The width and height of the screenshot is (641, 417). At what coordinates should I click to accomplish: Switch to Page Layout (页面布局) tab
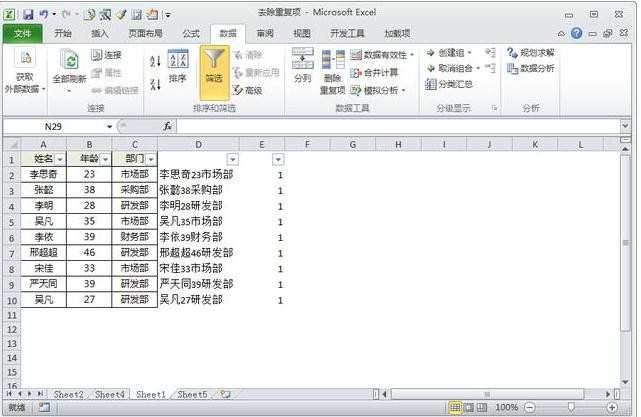point(146,34)
